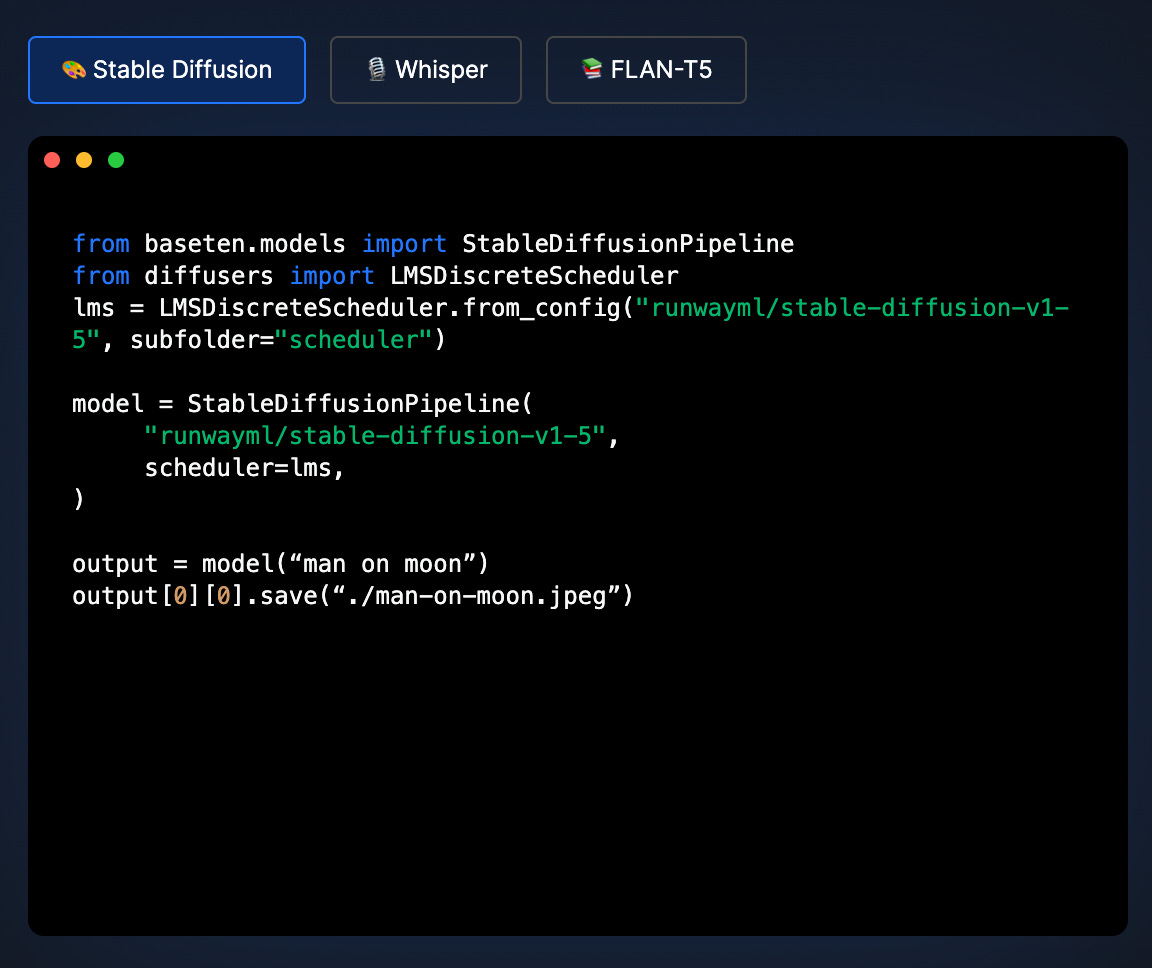Click the 'subfolder=' keyword argument

click(x=202, y=340)
